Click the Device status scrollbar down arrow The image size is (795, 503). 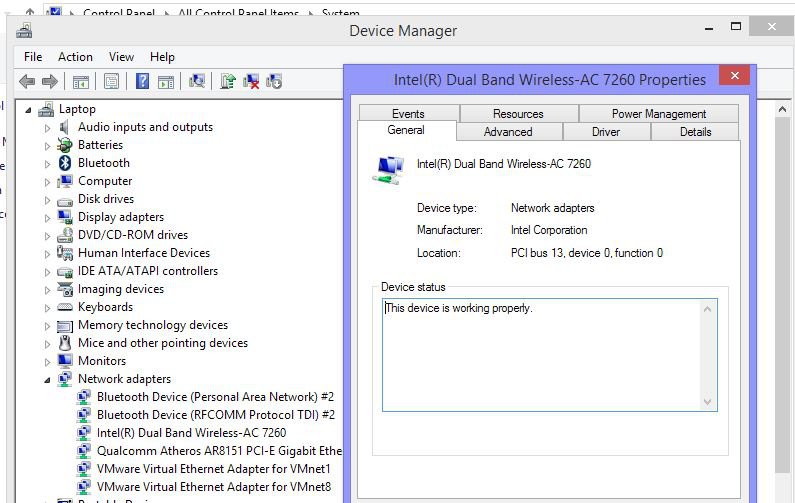click(708, 402)
